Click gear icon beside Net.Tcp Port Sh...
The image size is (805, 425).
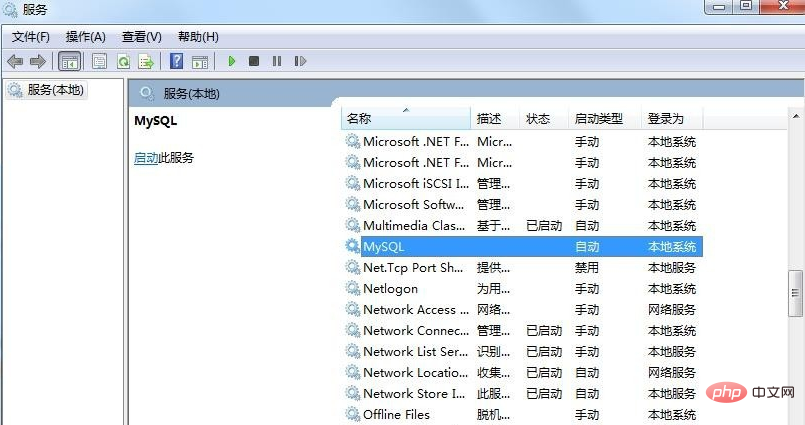pyautogui.click(x=352, y=267)
